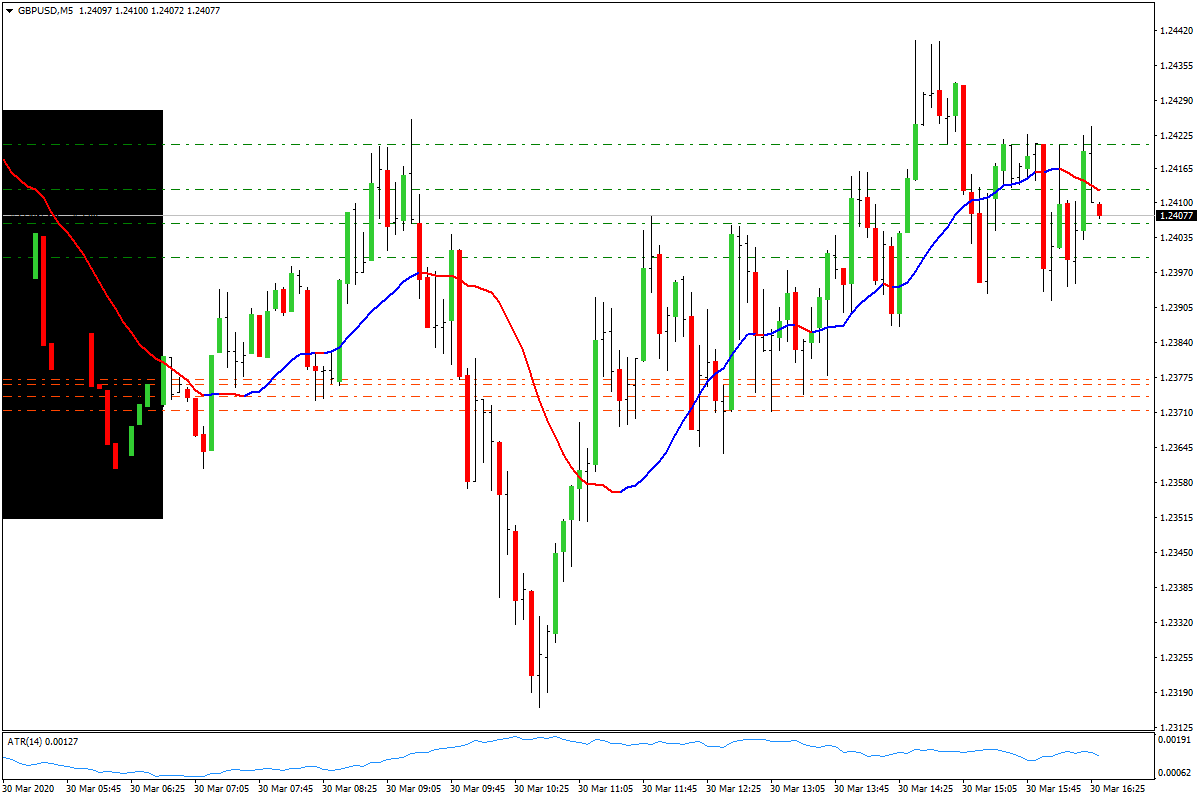Click the 30 Mar 13:05 time label
The height and width of the screenshot is (800, 1200).
pyautogui.click(x=798, y=789)
